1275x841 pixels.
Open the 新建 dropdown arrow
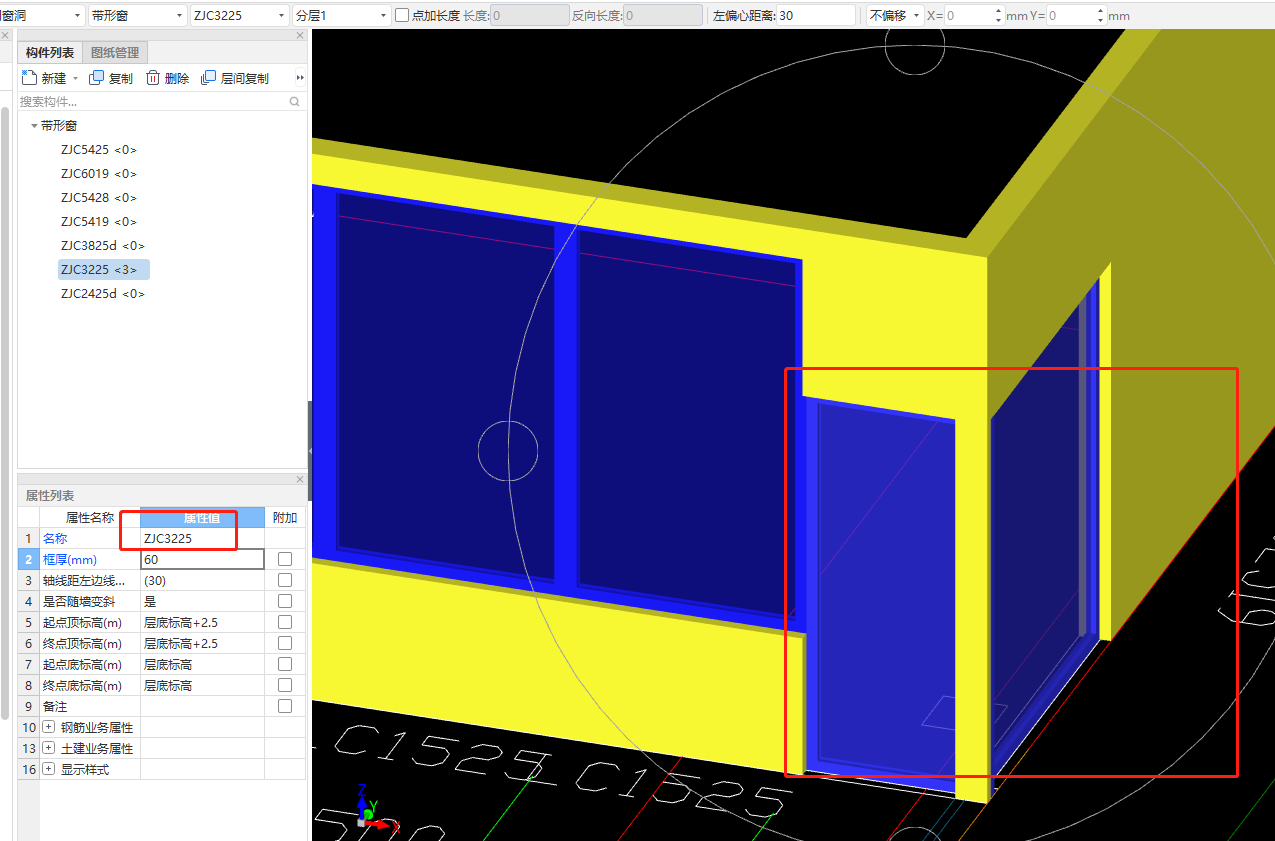[x=75, y=79]
